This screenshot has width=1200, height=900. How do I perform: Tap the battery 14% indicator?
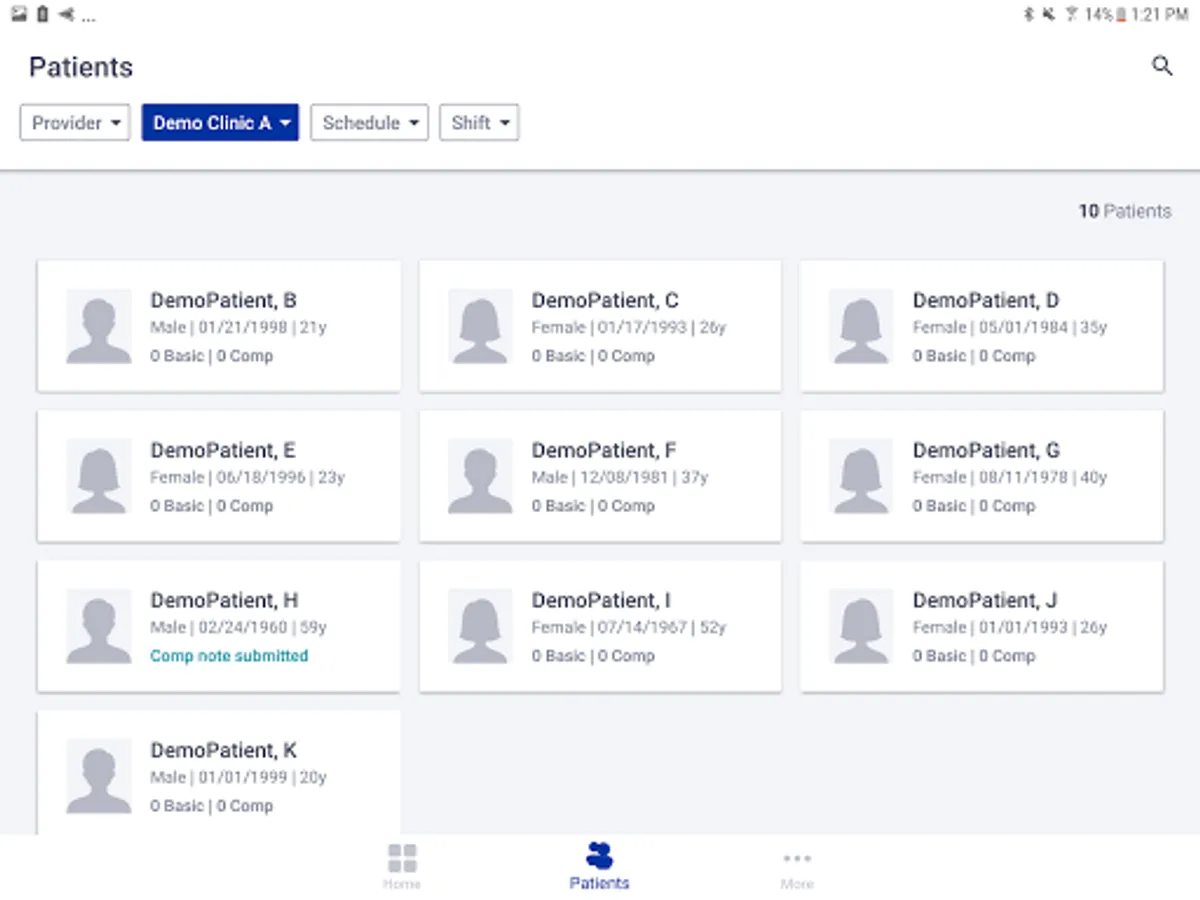(x=1105, y=14)
